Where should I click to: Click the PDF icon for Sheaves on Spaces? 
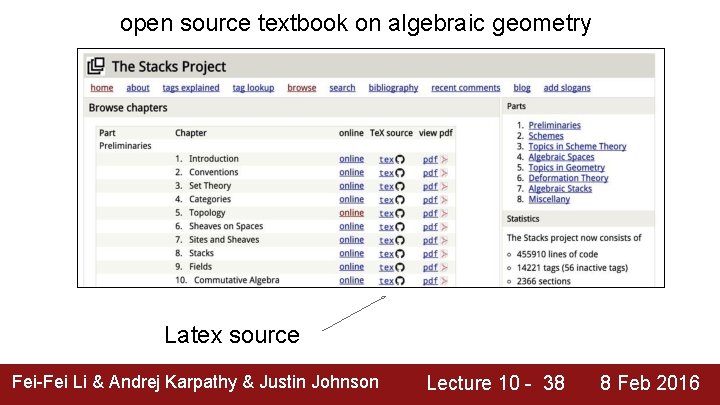444,227
